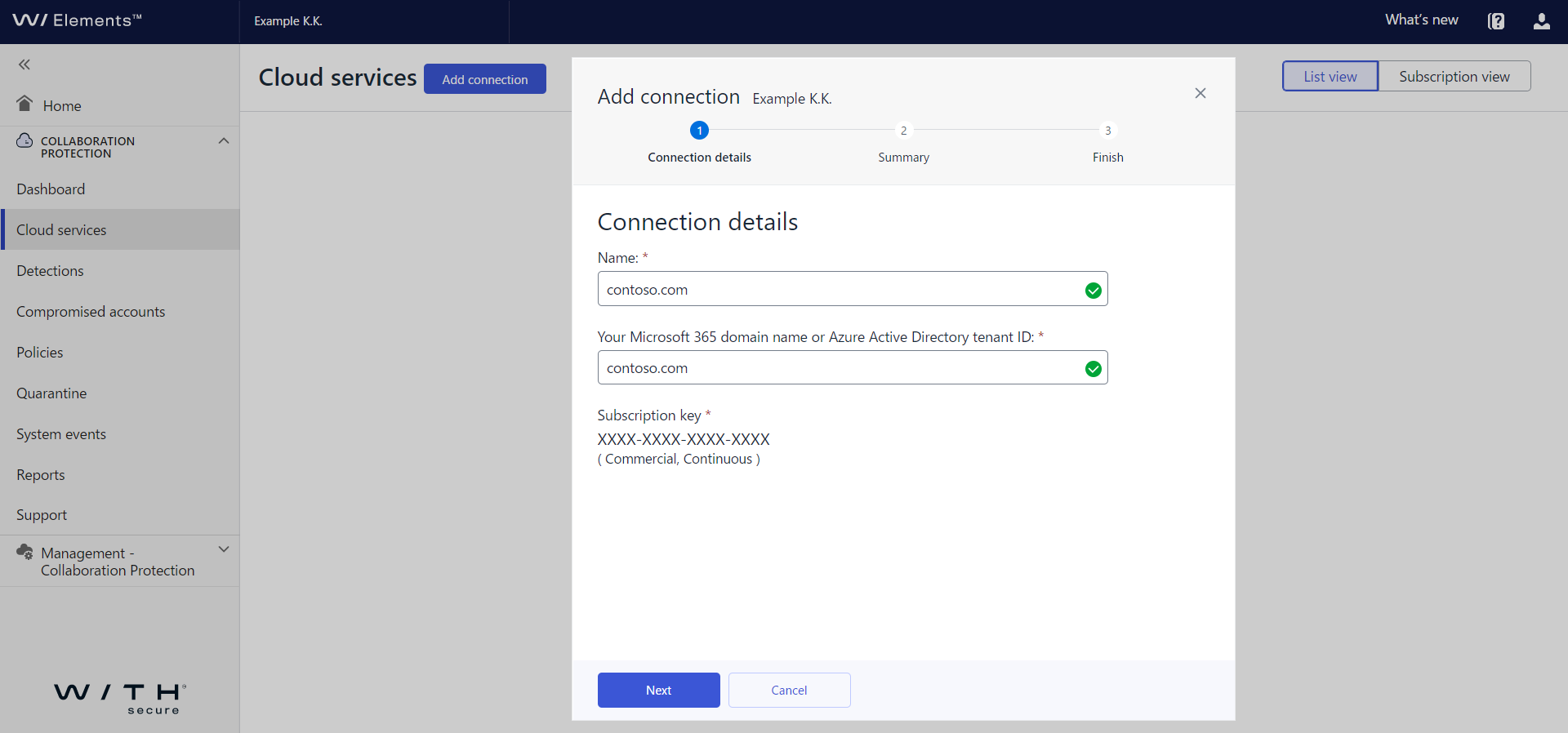Click the Name input field
This screenshot has width=1568, height=733.
pyautogui.click(x=853, y=289)
